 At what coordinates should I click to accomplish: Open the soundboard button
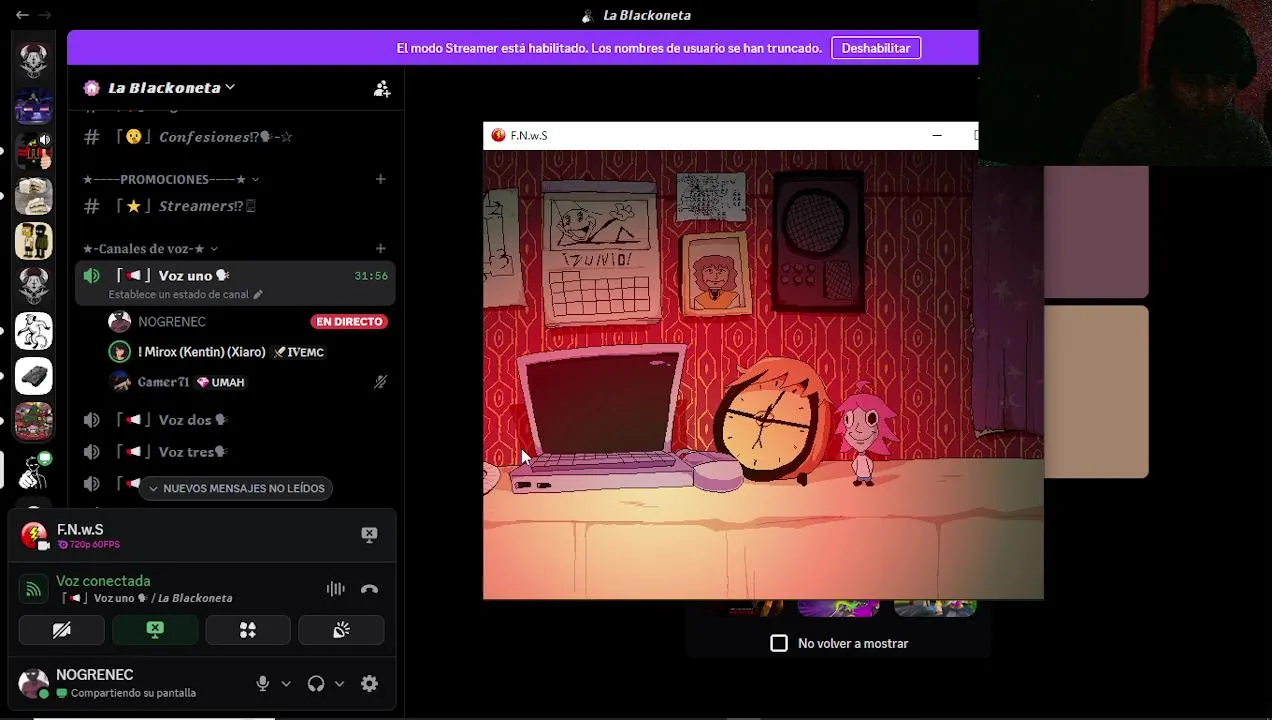click(341, 630)
